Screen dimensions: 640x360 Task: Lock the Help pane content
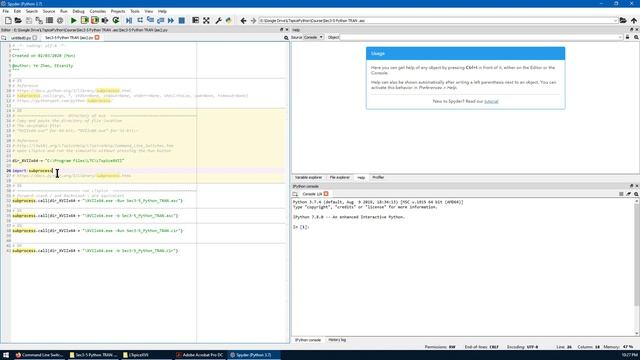point(627,37)
